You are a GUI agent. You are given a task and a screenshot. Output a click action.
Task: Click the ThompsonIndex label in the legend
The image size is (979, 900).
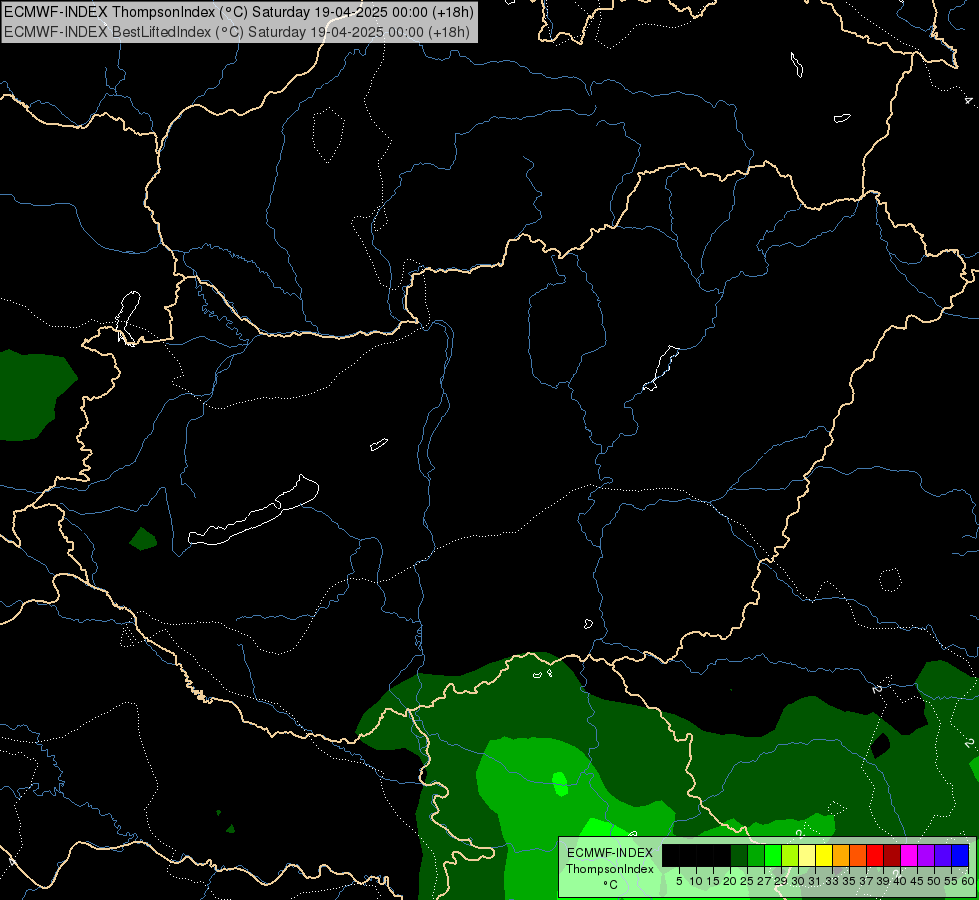[x=610, y=869]
